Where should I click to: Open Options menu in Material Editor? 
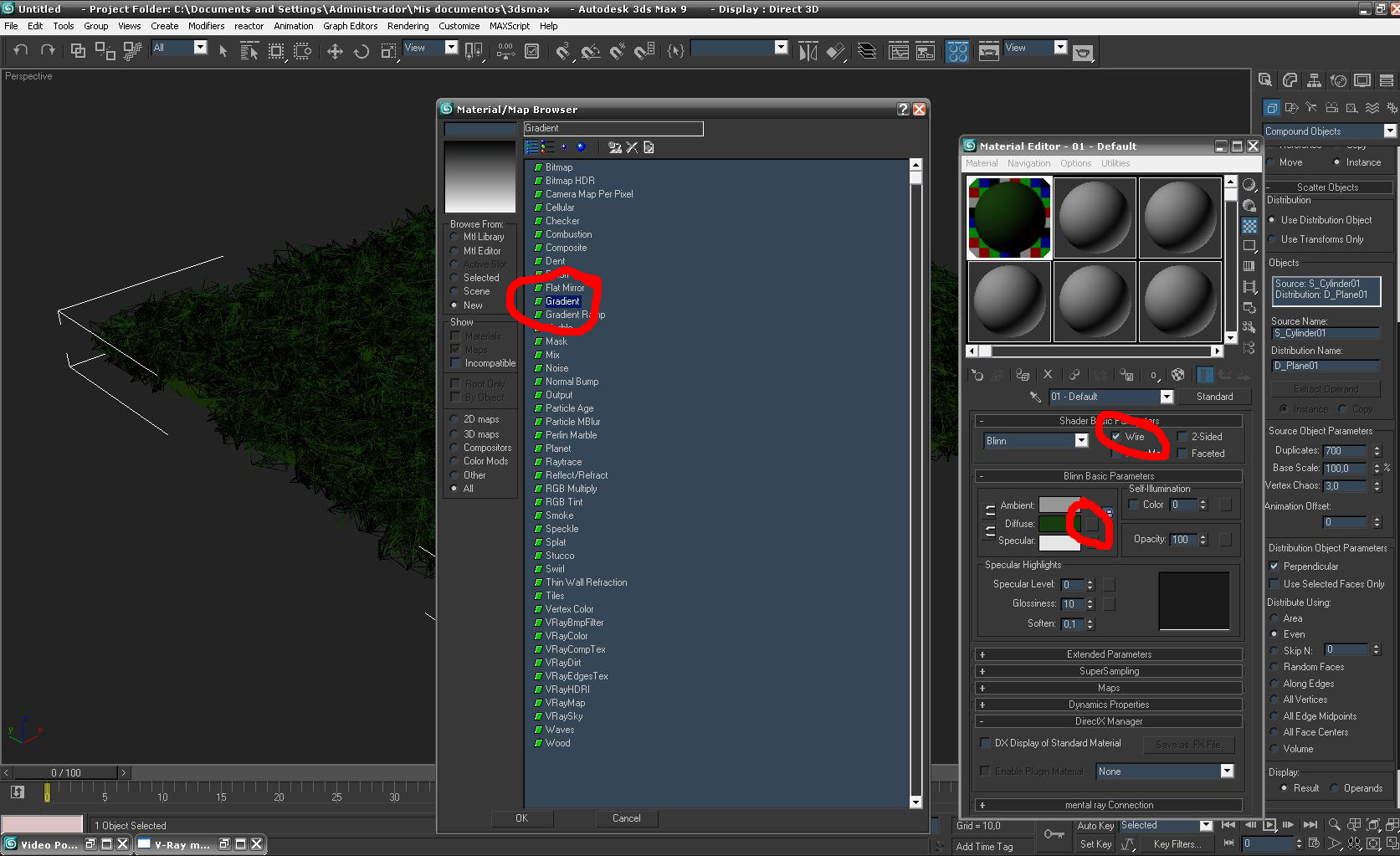click(1075, 163)
